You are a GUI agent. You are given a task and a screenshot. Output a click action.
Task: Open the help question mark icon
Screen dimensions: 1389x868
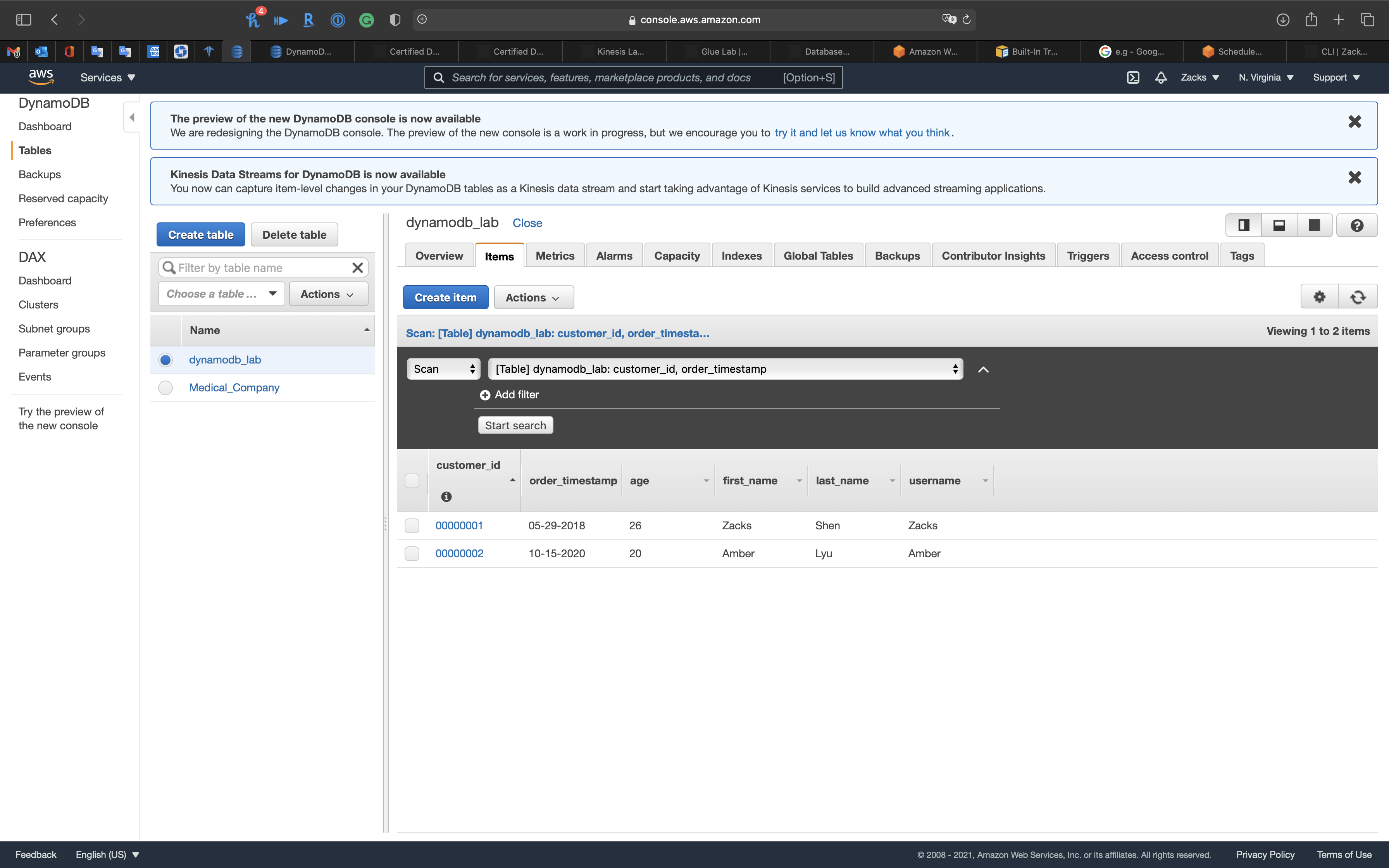click(x=1356, y=225)
